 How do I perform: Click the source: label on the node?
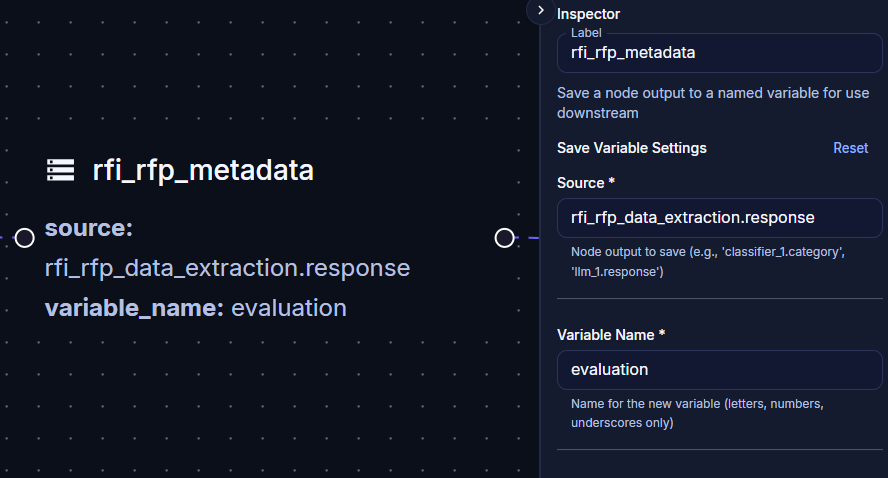[x=89, y=228]
